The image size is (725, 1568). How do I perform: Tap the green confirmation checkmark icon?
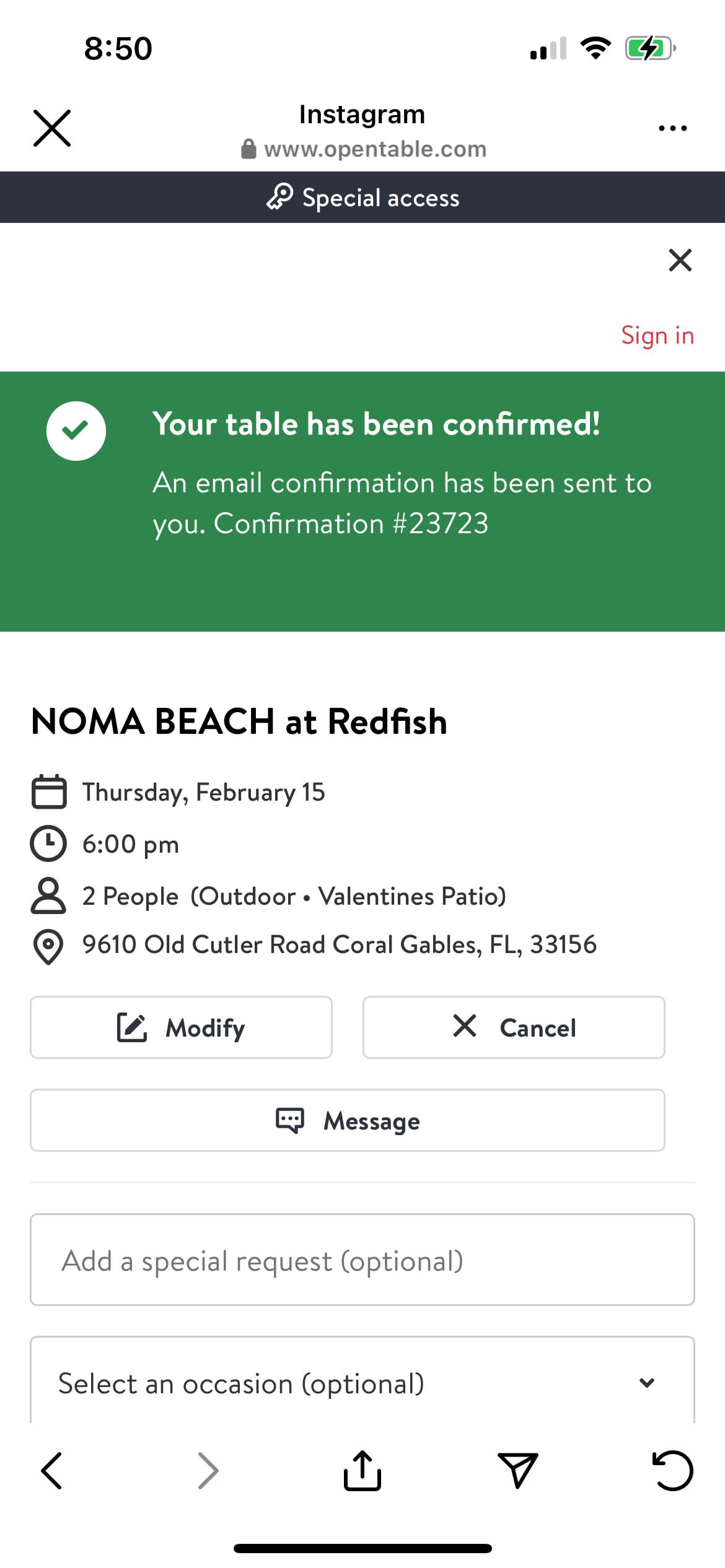click(76, 431)
